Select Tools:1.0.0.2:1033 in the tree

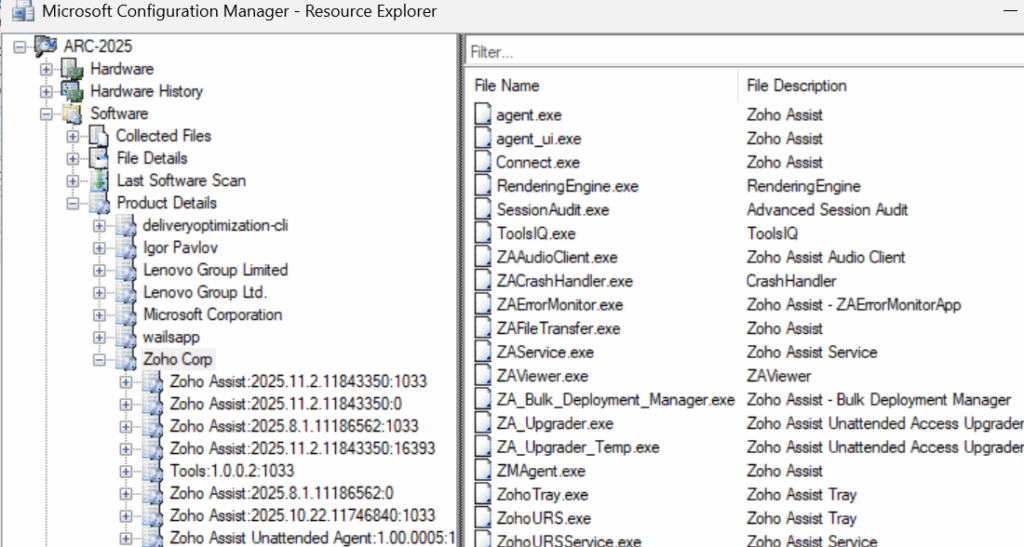tap(231, 470)
